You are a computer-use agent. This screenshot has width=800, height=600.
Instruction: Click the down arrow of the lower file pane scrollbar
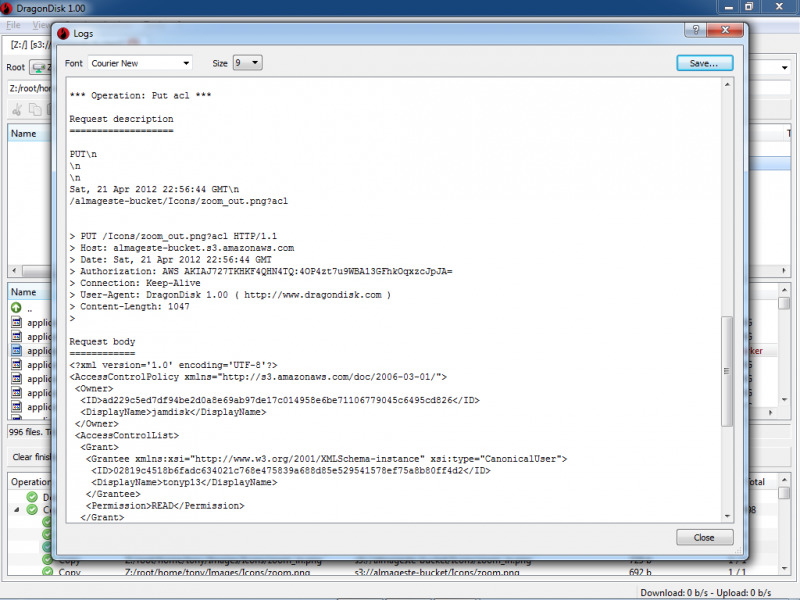[x=784, y=399]
